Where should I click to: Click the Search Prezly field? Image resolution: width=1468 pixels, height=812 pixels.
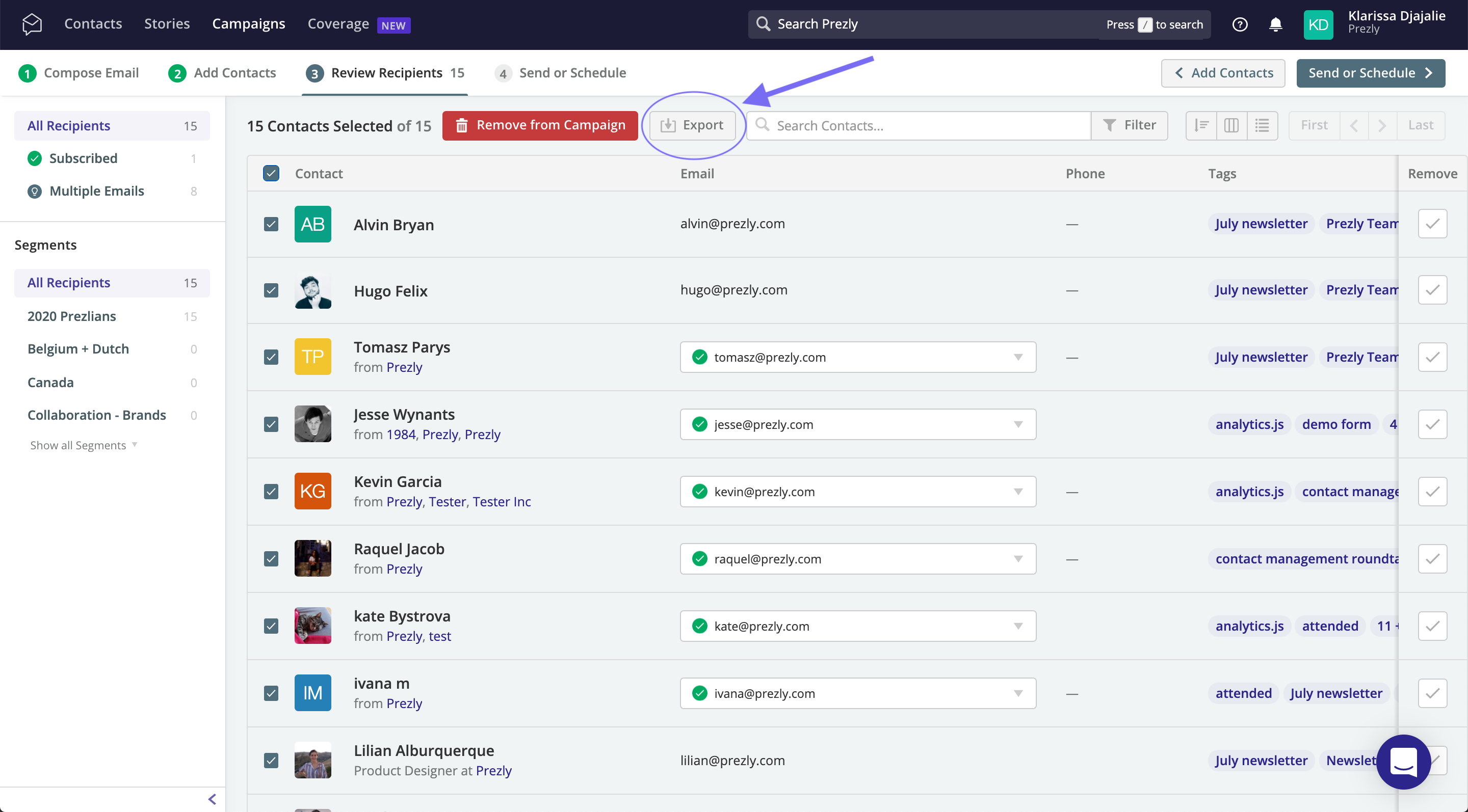click(979, 24)
